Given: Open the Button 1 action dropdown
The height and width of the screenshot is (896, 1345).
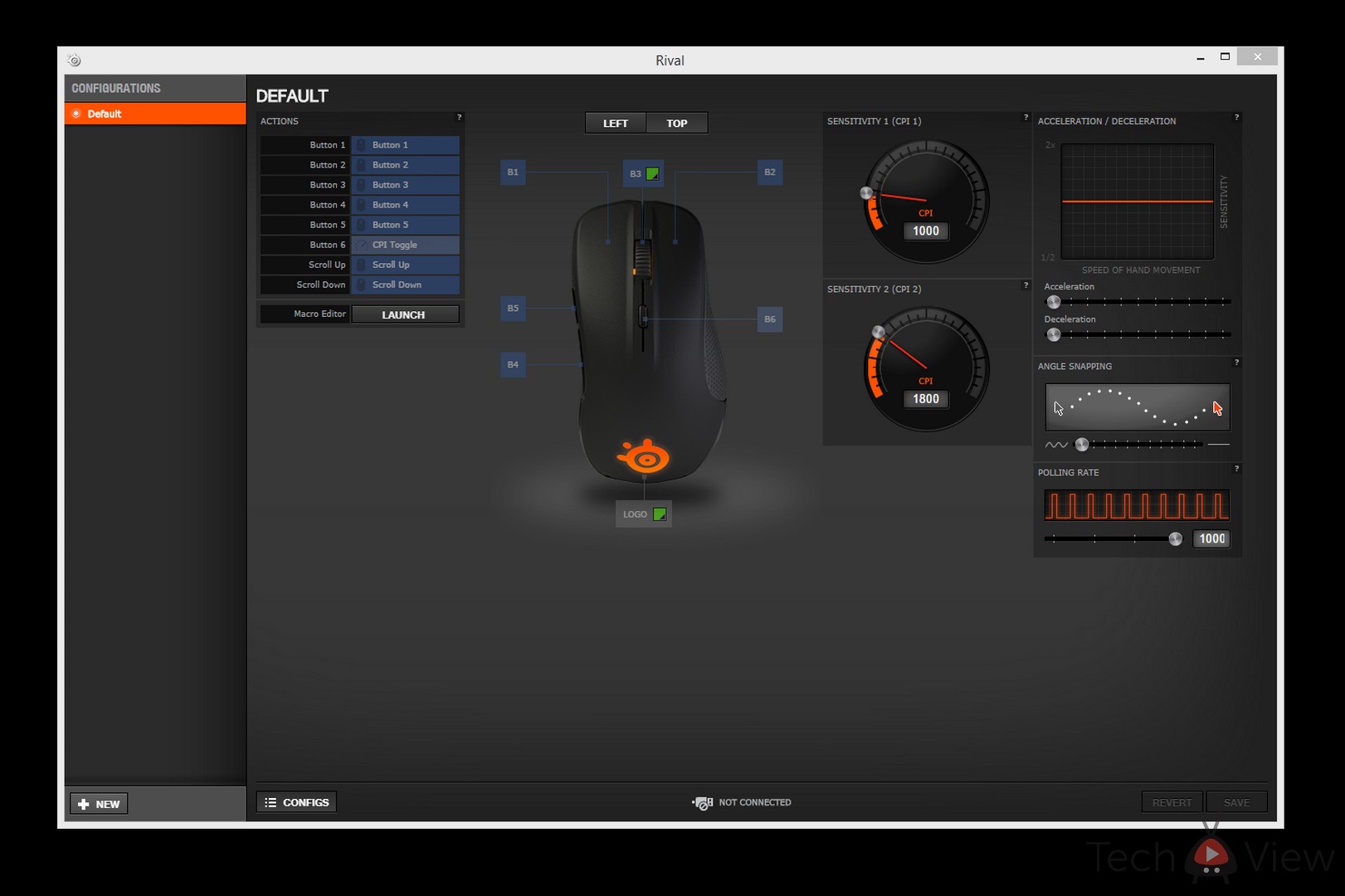Looking at the screenshot, I should pyautogui.click(x=405, y=145).
